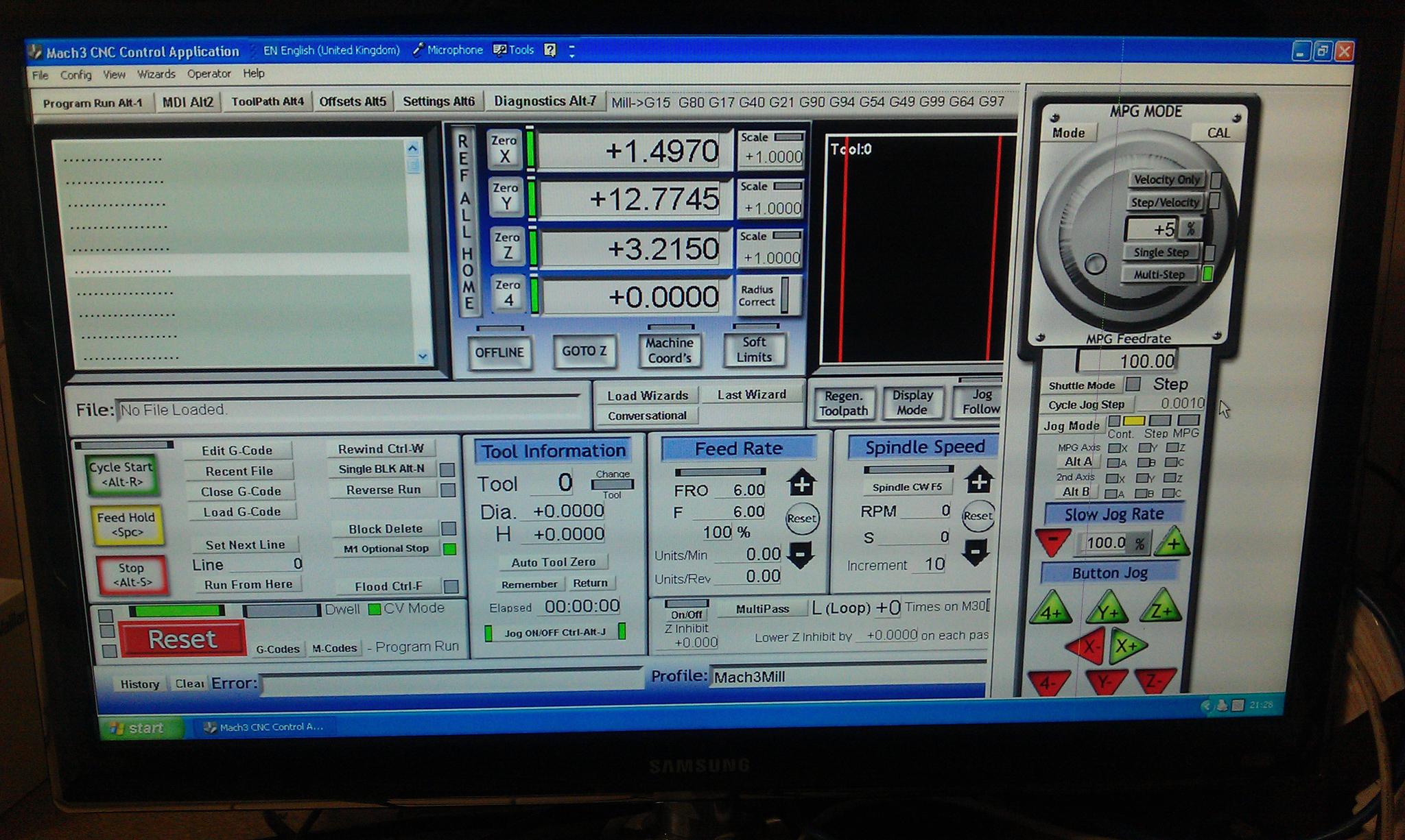Decrease spindle speed with minus arrow

tap(976, 553)
